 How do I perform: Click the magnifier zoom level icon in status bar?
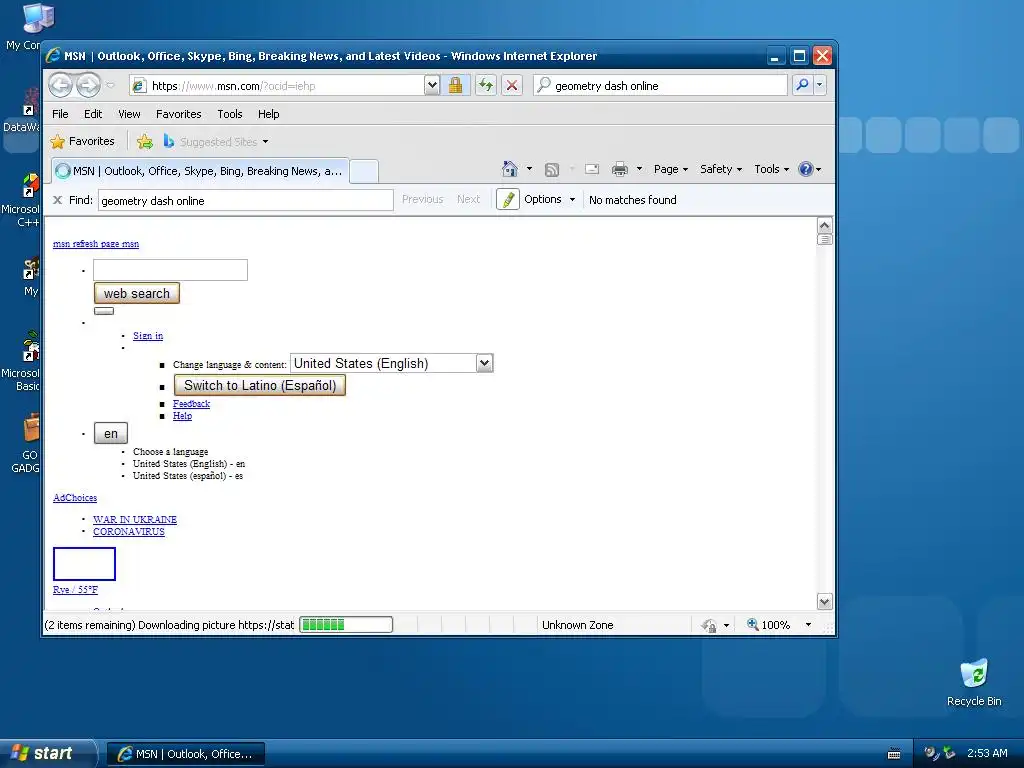point(753,624)
